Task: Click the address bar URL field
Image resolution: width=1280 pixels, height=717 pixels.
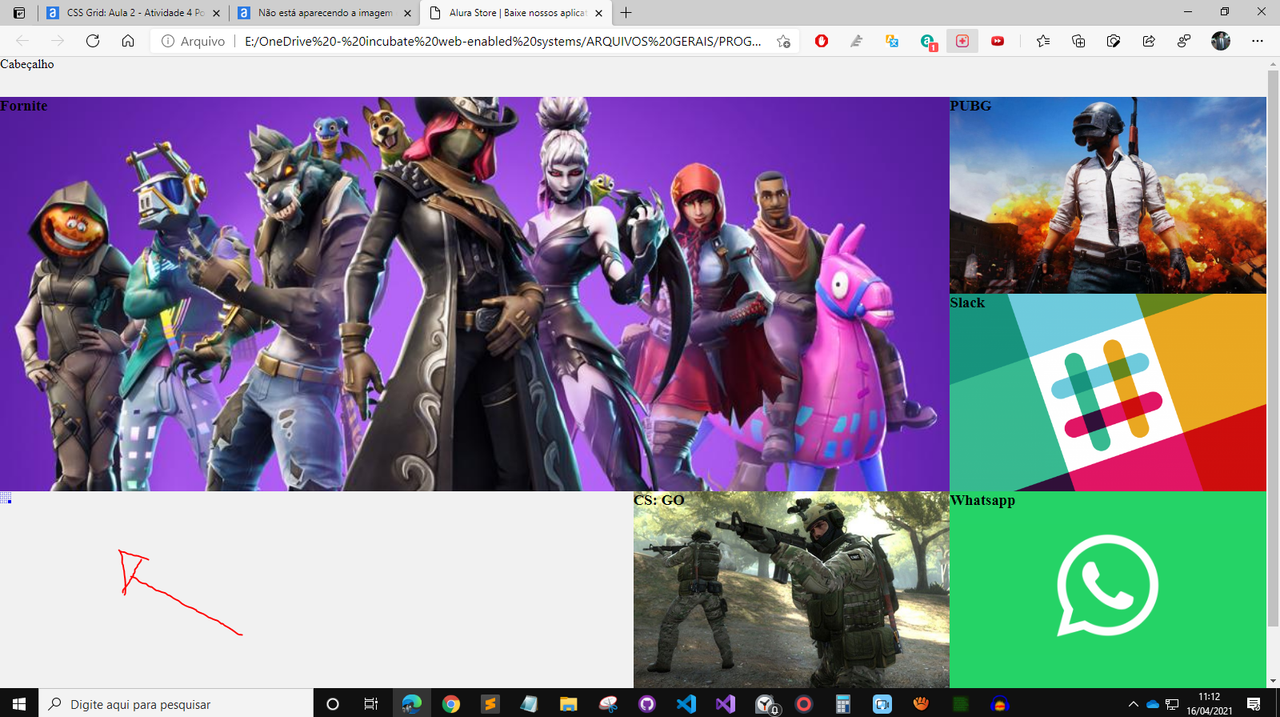Action: pos(503,41)
